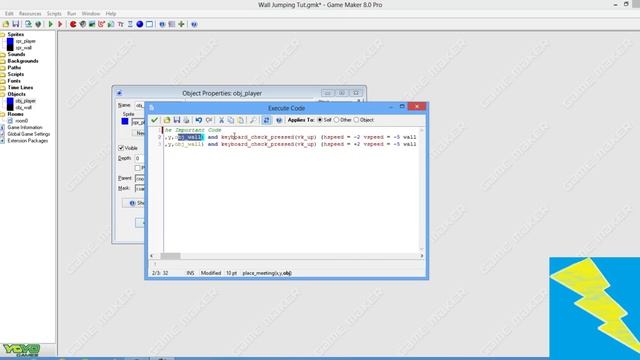
Task: Open the Resources menu
Action: point(30,13)
